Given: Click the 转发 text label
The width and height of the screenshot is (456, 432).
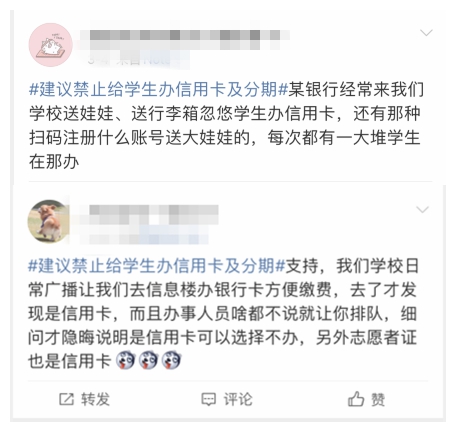Looking at the screenshot, I should coord(95,399).
